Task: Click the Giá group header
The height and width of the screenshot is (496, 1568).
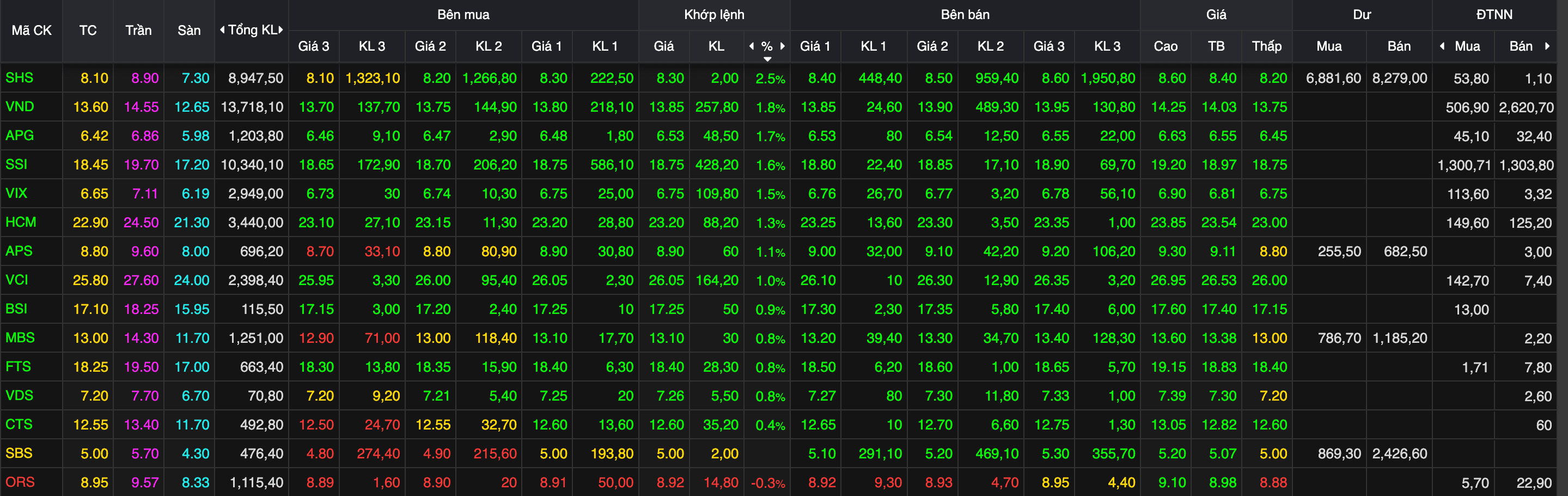Action: [1216, 15]
